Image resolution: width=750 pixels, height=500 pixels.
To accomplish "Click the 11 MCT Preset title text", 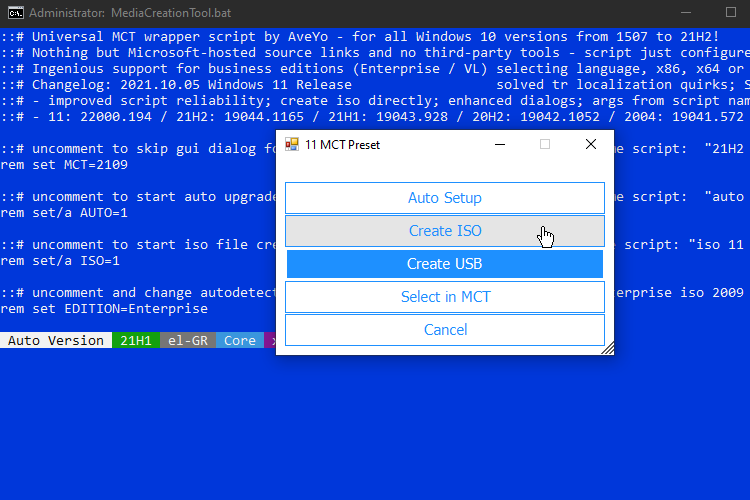I will 342,144.
